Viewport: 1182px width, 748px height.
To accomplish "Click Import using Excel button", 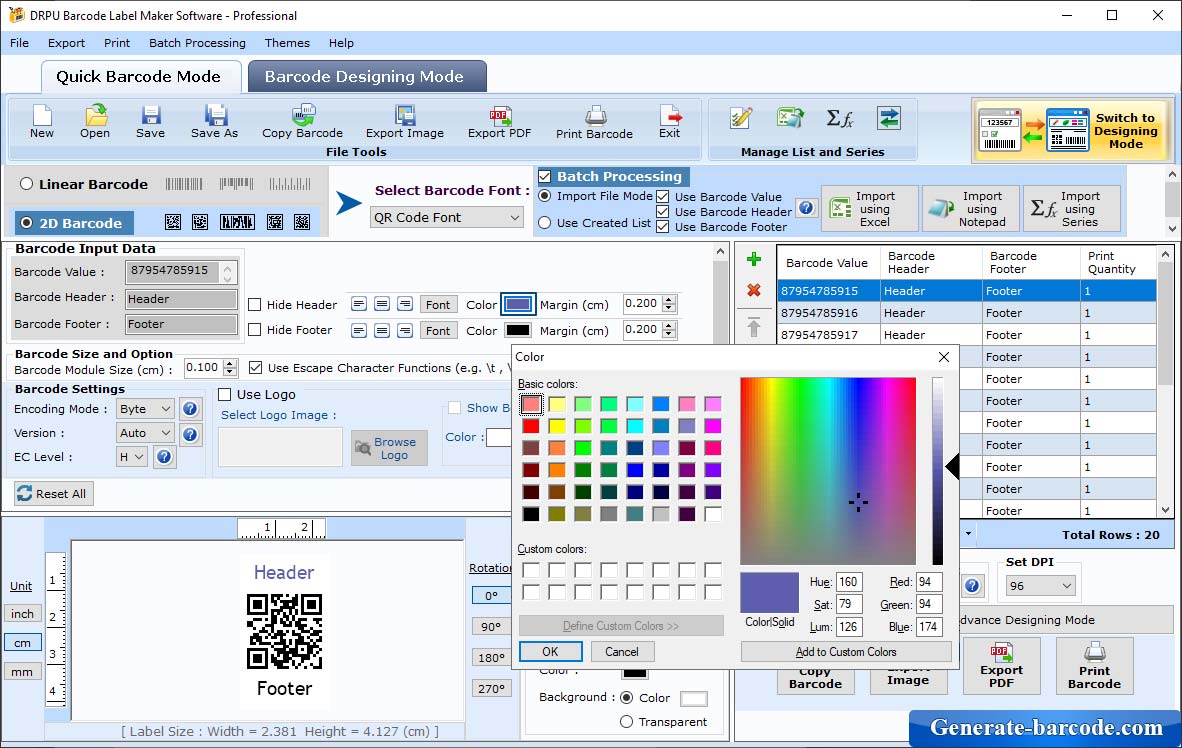I will click(x=871, y=209).
